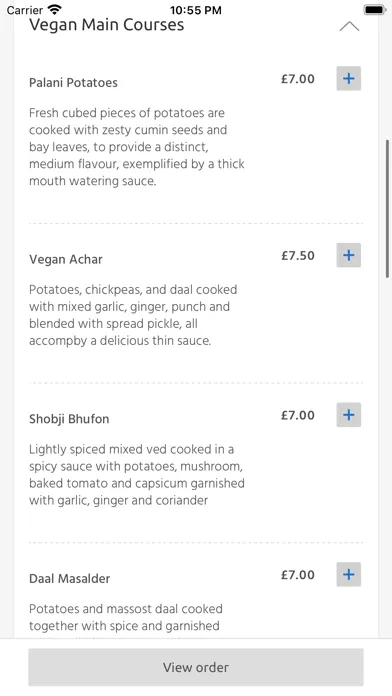Viewport: 392px width, 696px height.
Task: Select the Palani Potatoes item title
Action: [x=73, y=83]
